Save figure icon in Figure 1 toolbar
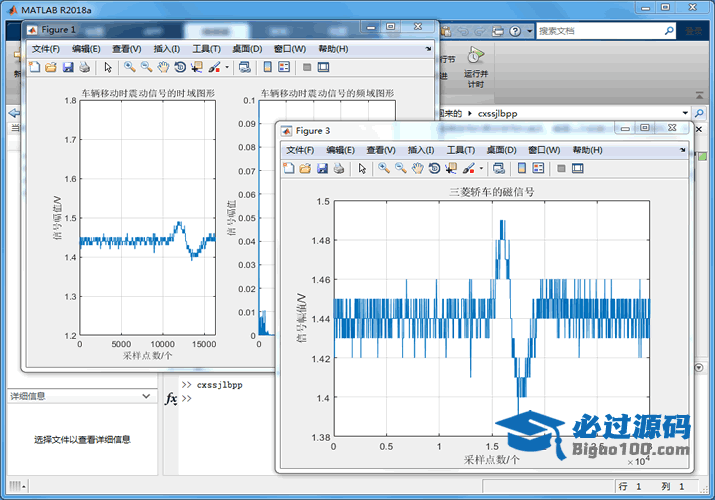Viewport: 715px width, 500px height. click(x=68, y=67)
